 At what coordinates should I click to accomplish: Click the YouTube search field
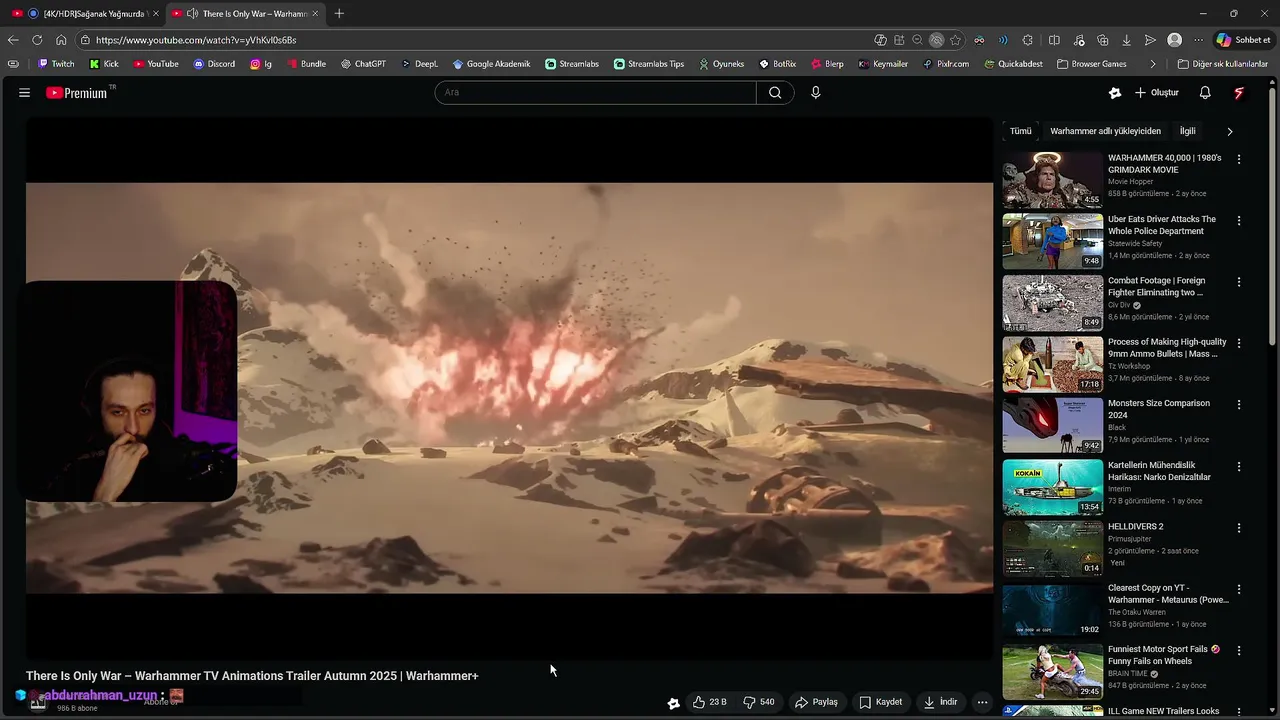pyautogui.click(x=595, y=93)
